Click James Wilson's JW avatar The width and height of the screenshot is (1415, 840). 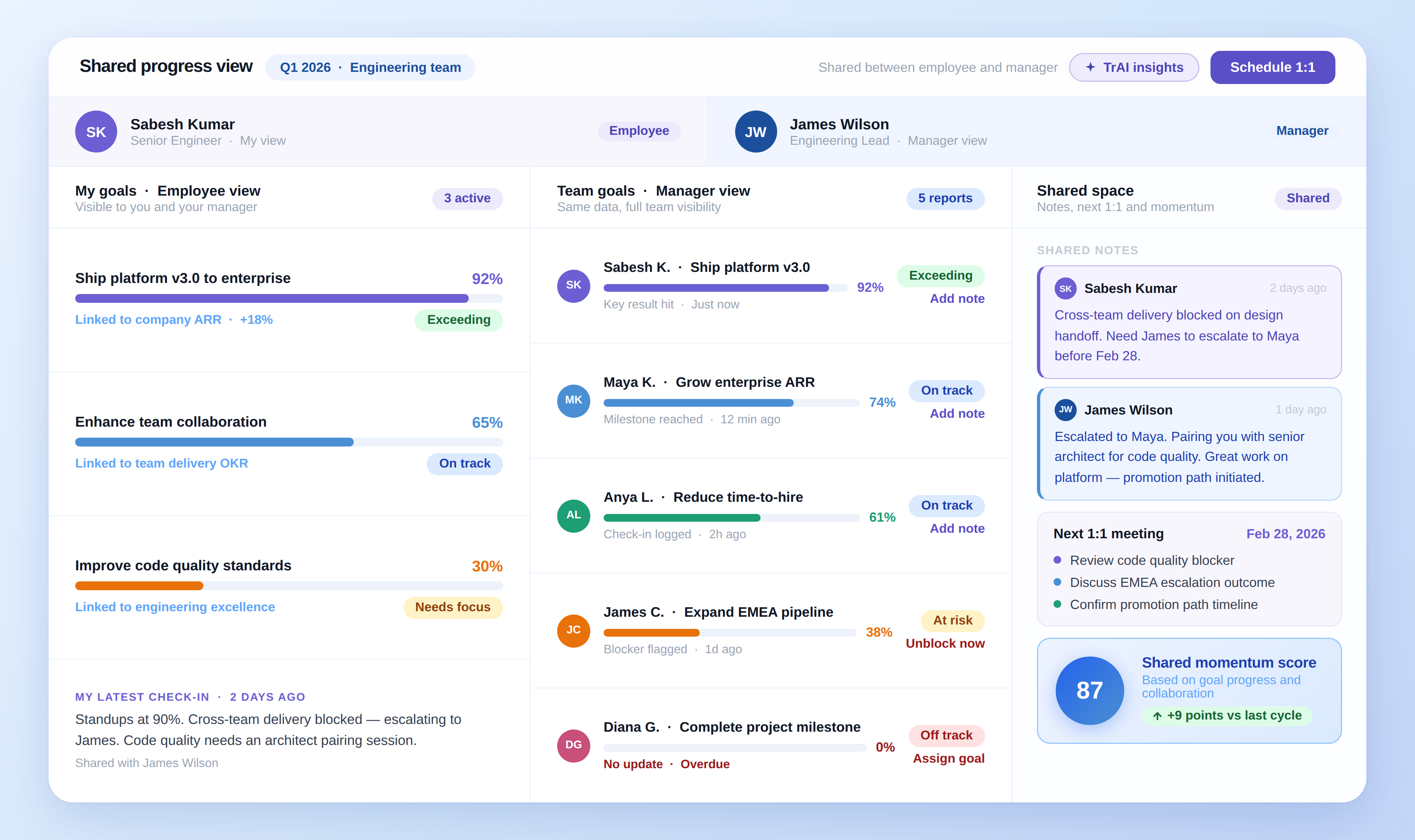[x=756, y=131]
